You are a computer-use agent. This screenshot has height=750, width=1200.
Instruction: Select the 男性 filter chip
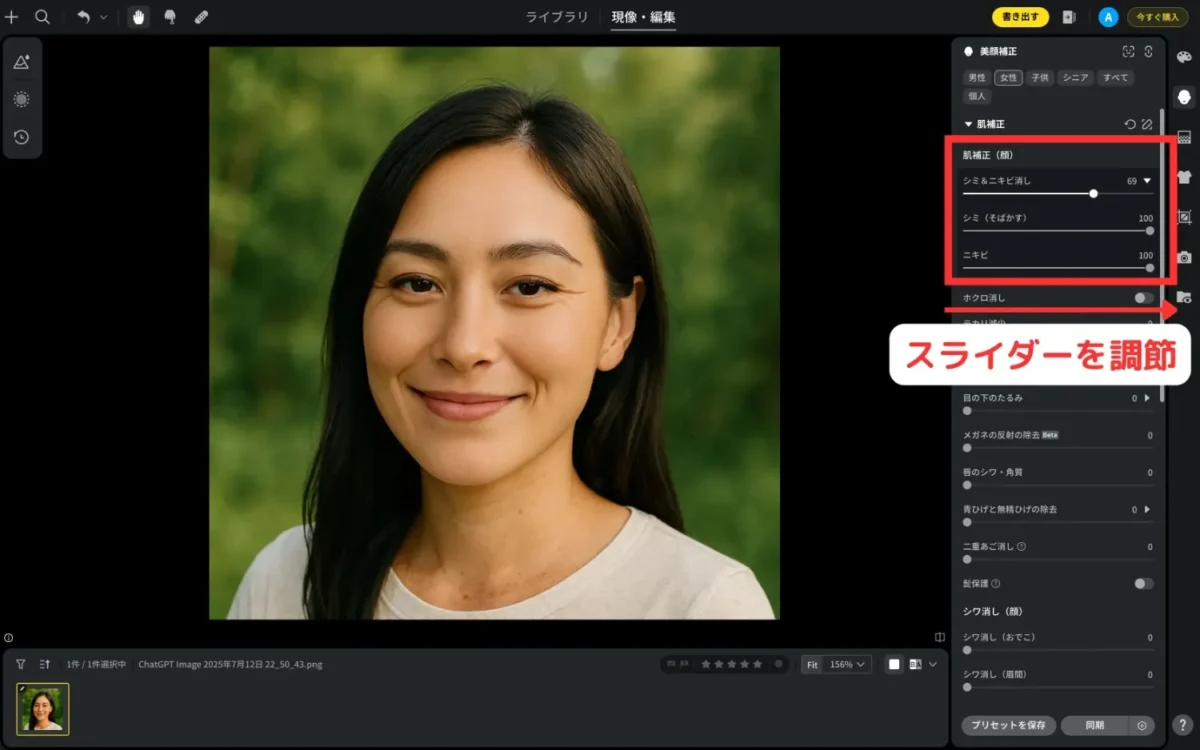[976, 77]
